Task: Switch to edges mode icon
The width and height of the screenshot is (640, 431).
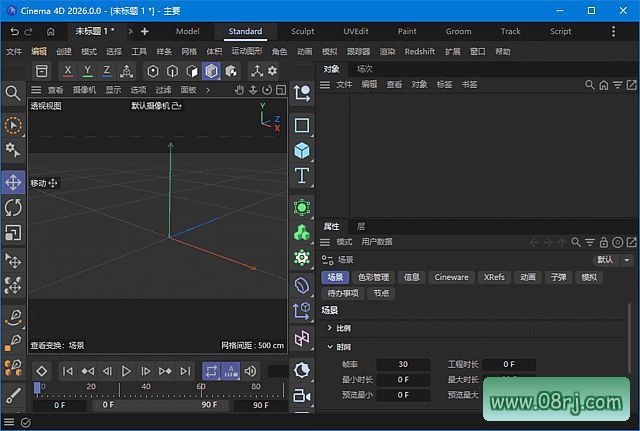Action: (172, 71)
